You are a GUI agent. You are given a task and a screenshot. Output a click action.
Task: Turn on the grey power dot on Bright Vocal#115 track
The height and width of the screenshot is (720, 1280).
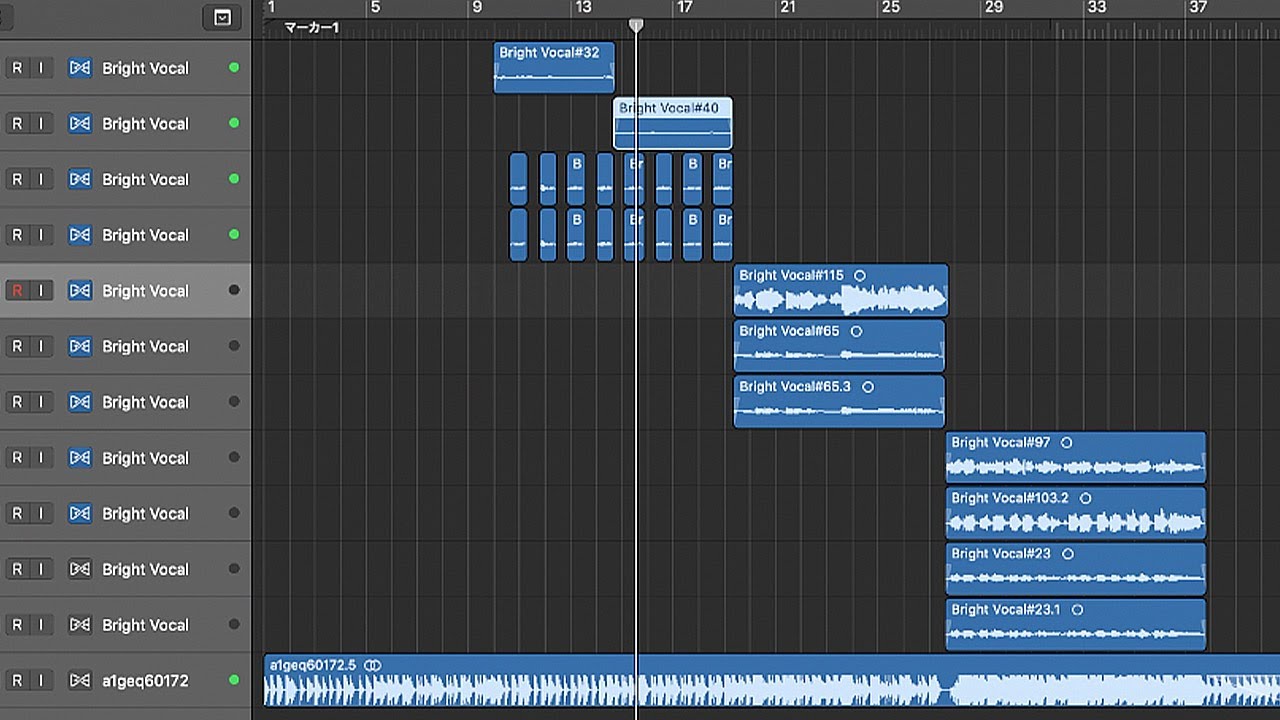(x=234, y=291)
